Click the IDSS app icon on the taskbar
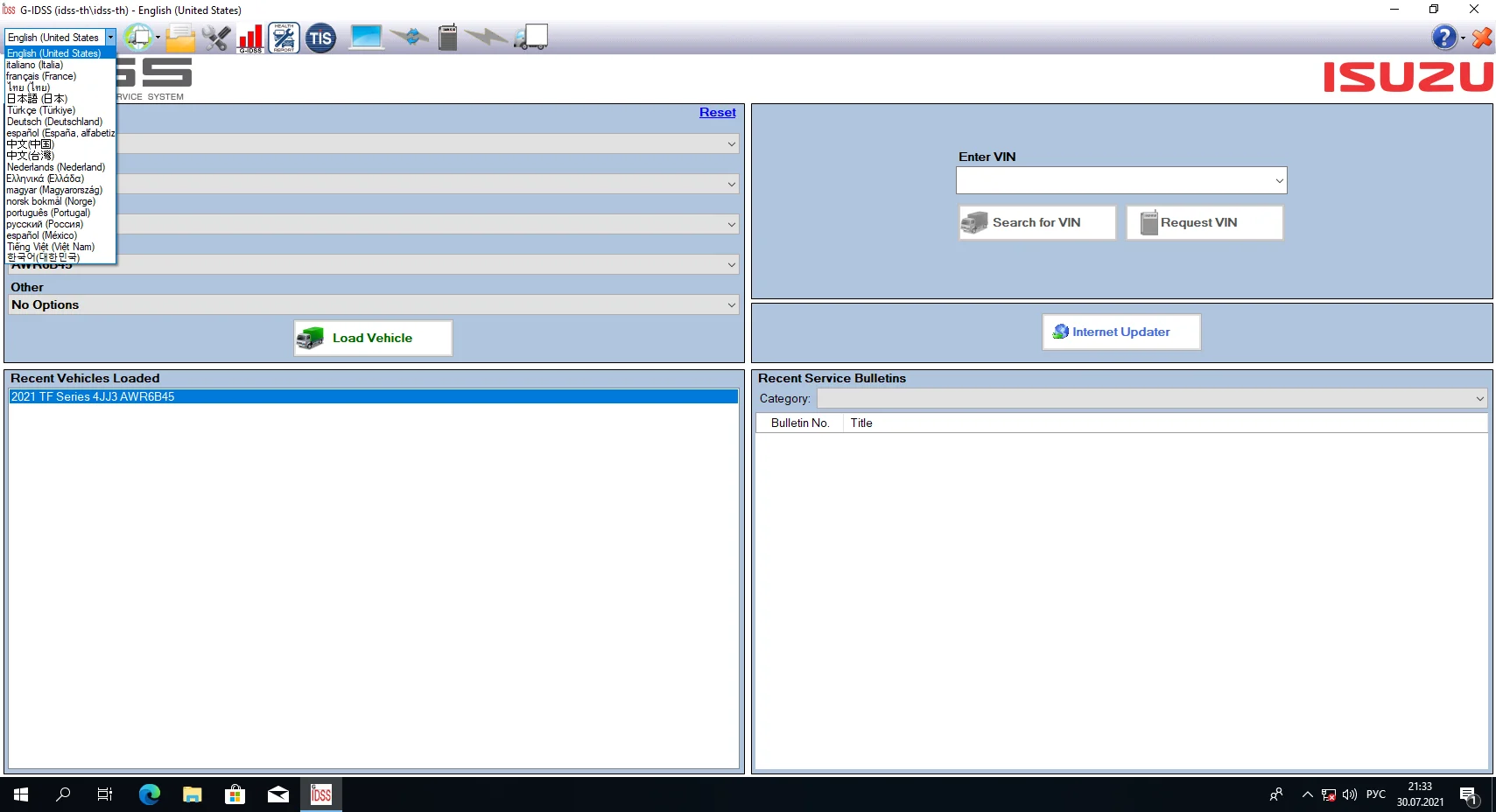Viewport: 1496px width, 812px height. (x=321, y=794)
